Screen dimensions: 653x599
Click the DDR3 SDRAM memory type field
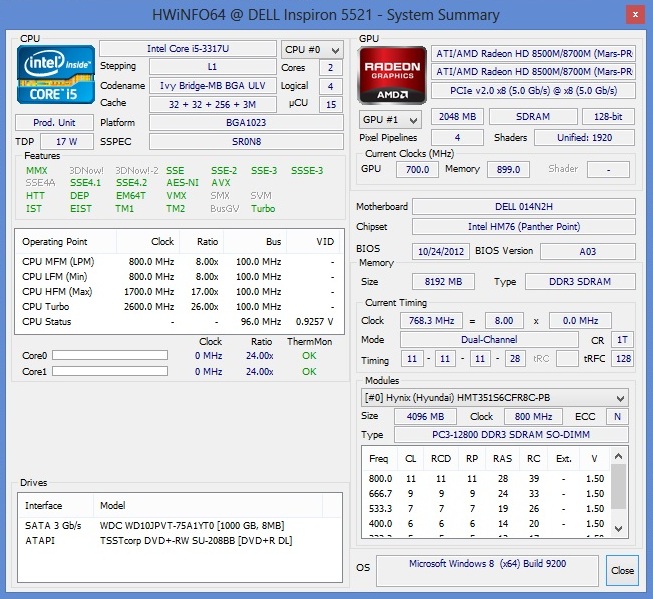580,282
